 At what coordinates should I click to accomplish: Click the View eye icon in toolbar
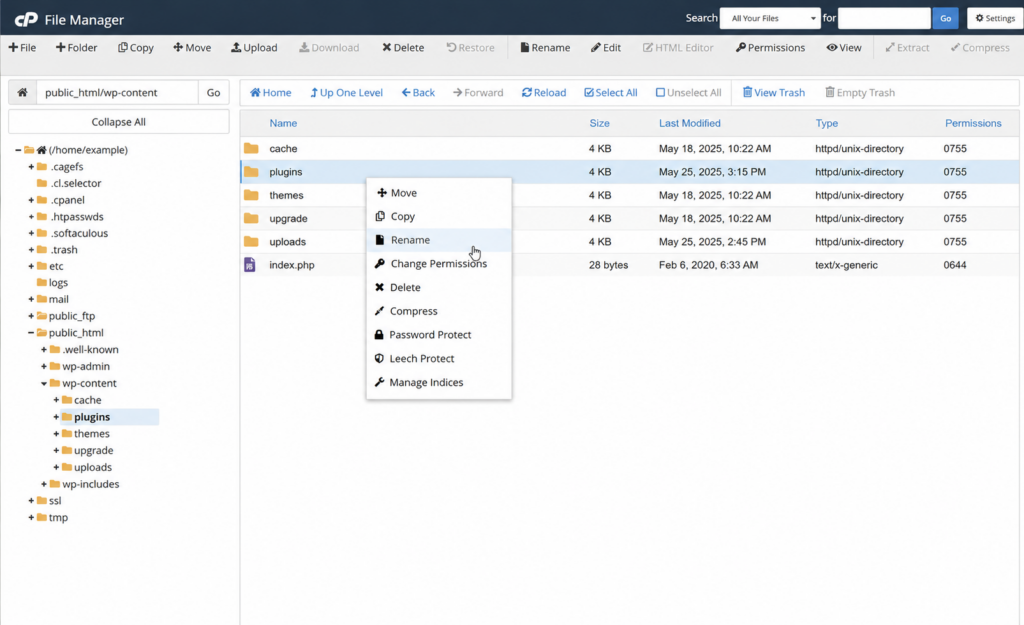831,48
